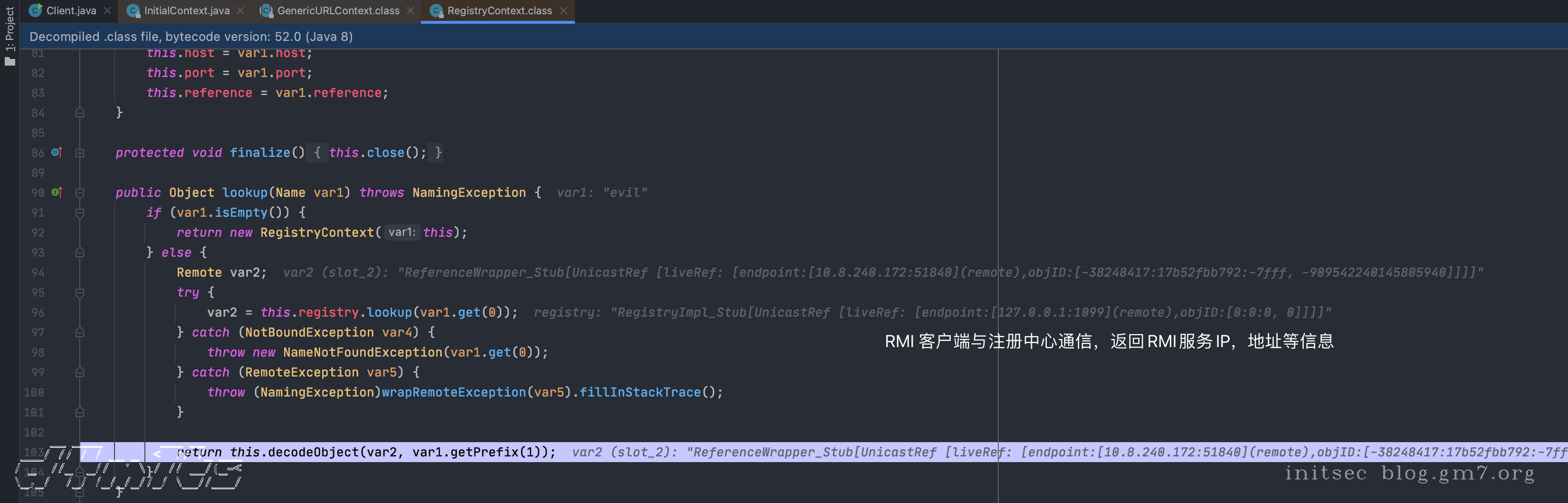The width and height of the screenshot is (1568, 503).
Task: Close the InitialContext.java tab
Action: point(240,10)
